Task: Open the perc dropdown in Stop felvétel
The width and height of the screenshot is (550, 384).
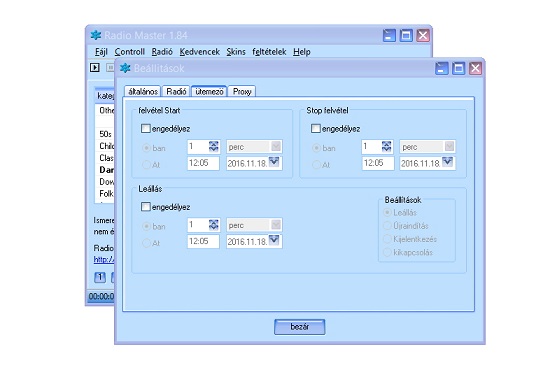Action: coord(449,146)
